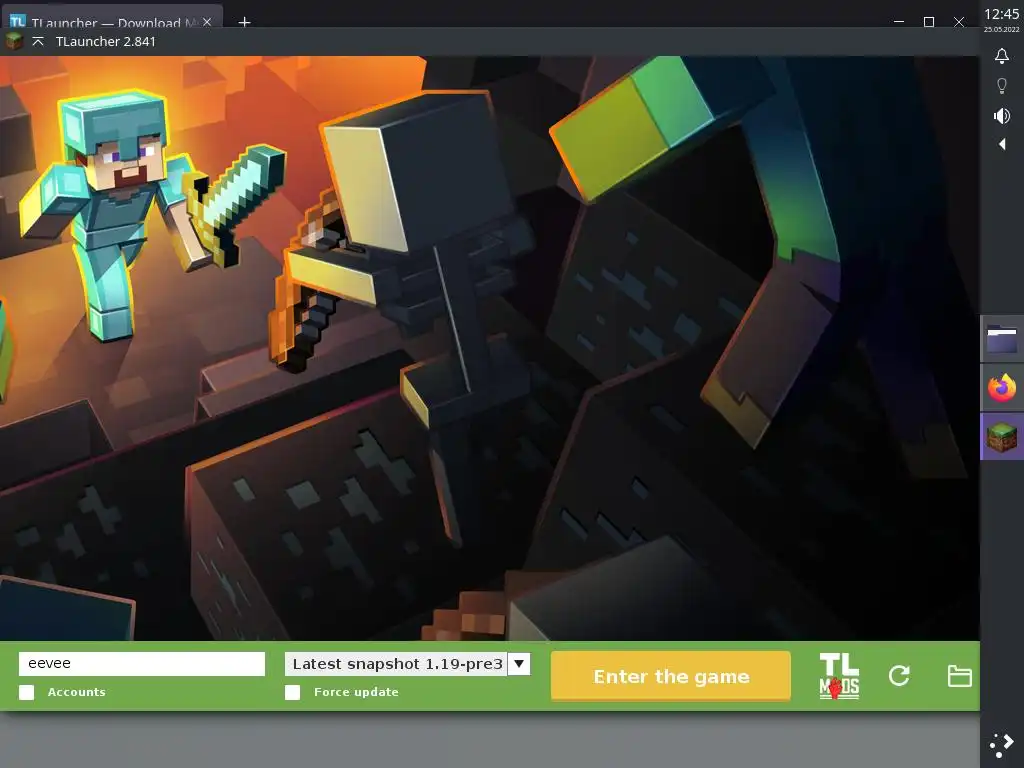Screen dimensions: 1024x768
Task: Click the Force update label
Action: click(x=356, y=692)
